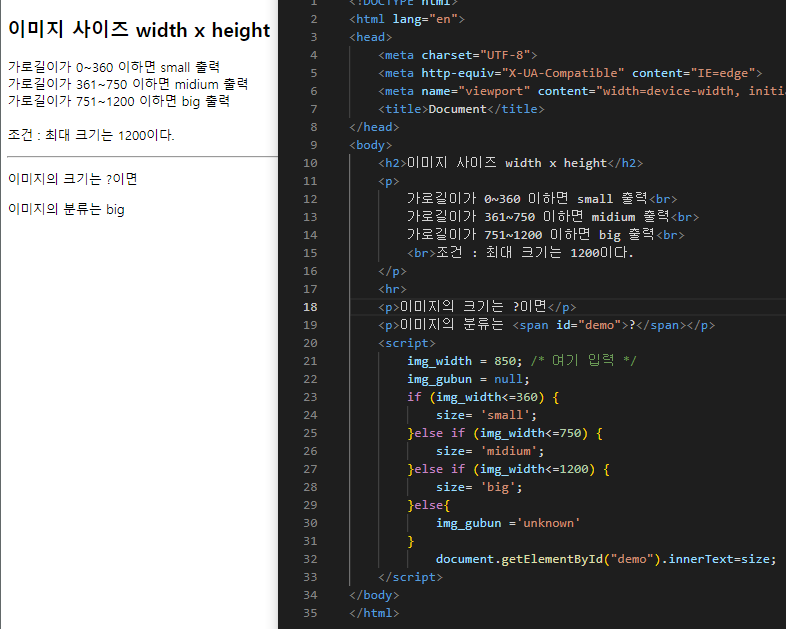Click the '<meta charset="UTF-8">' line
The height and width of the screenshot is (629, 786).
coord(458,55)
